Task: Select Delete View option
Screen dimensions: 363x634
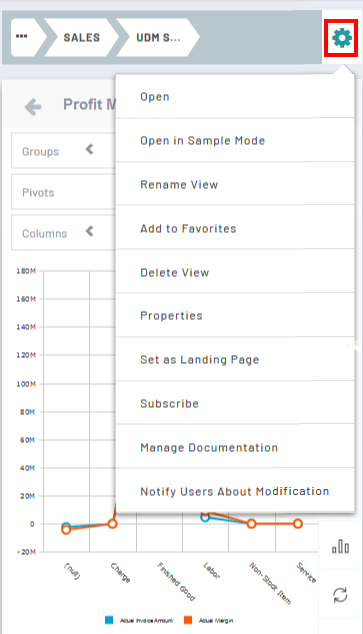Action: pos(235,272)
